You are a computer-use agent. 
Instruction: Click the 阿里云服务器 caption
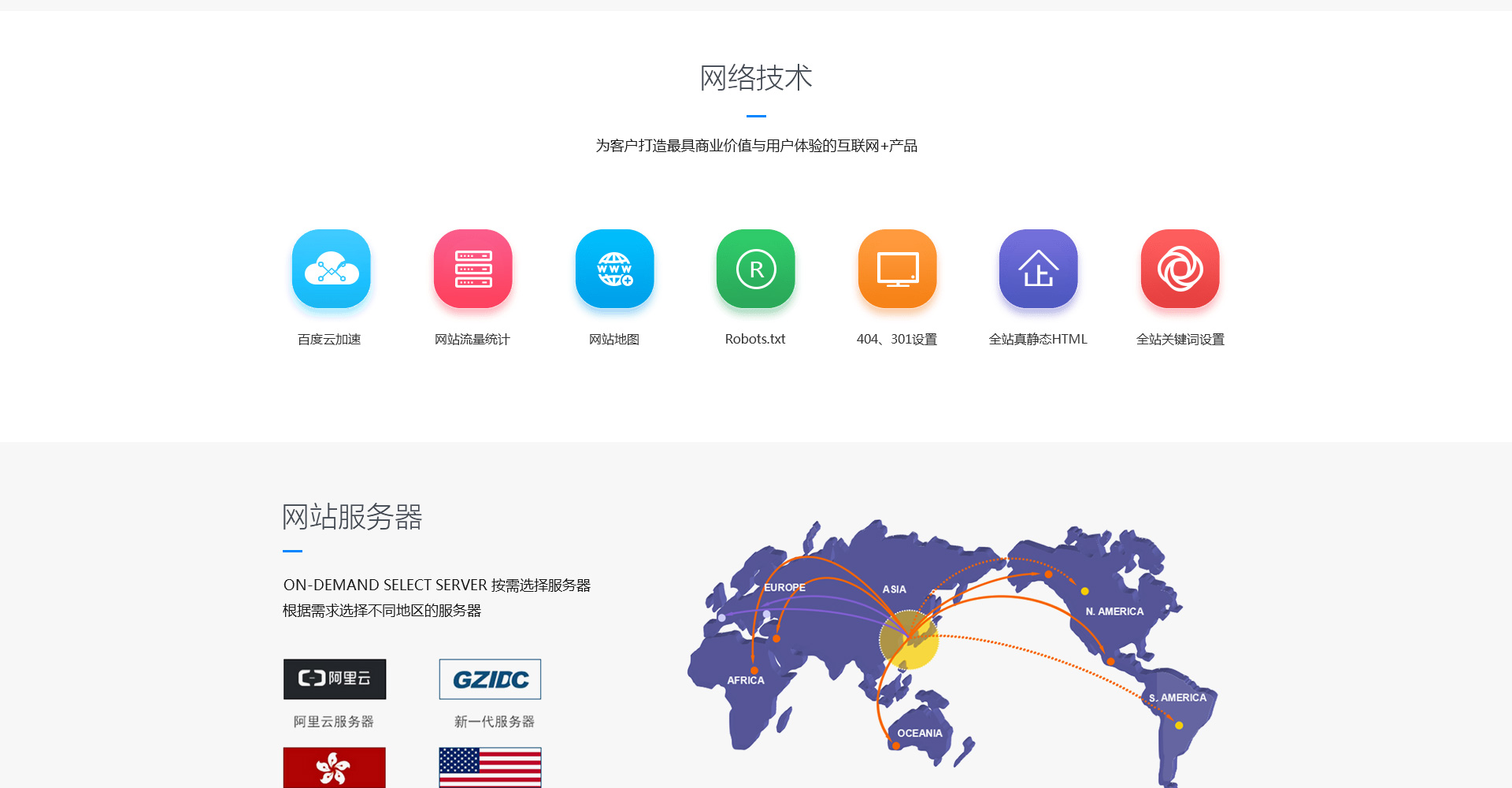pos(334,722)
